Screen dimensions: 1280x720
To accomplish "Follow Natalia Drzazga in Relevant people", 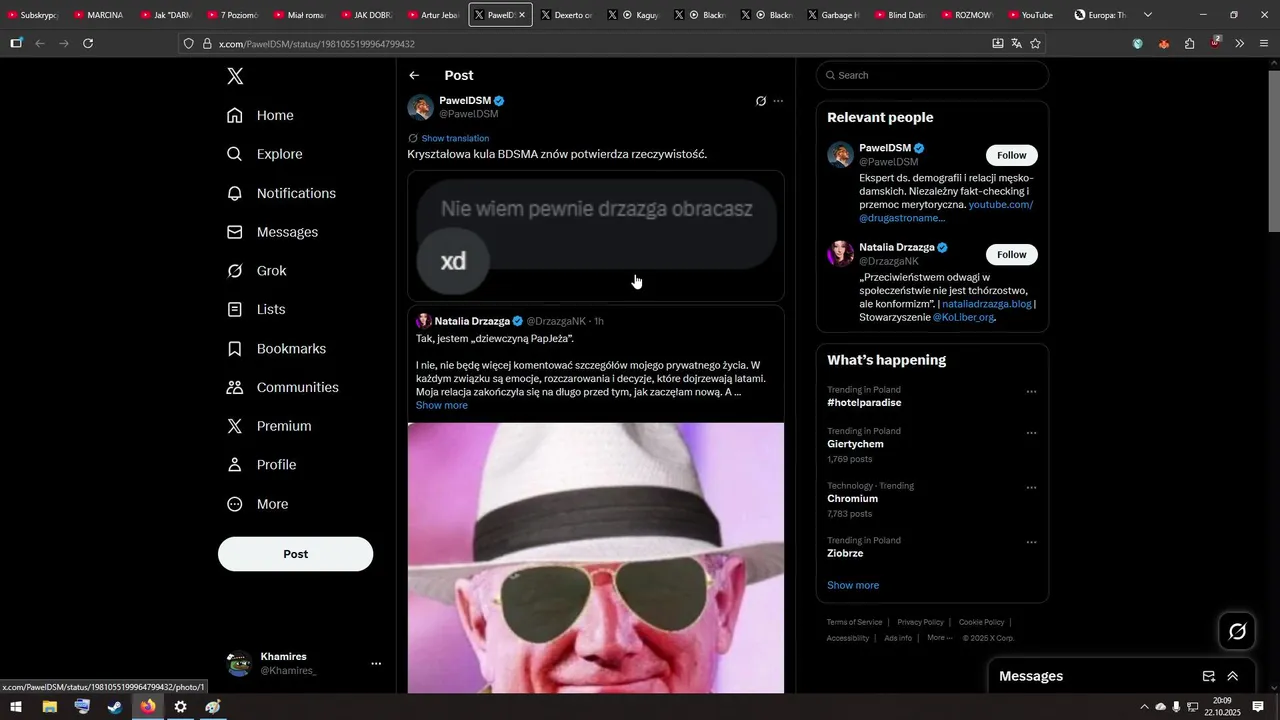I will click(1012, 254).
